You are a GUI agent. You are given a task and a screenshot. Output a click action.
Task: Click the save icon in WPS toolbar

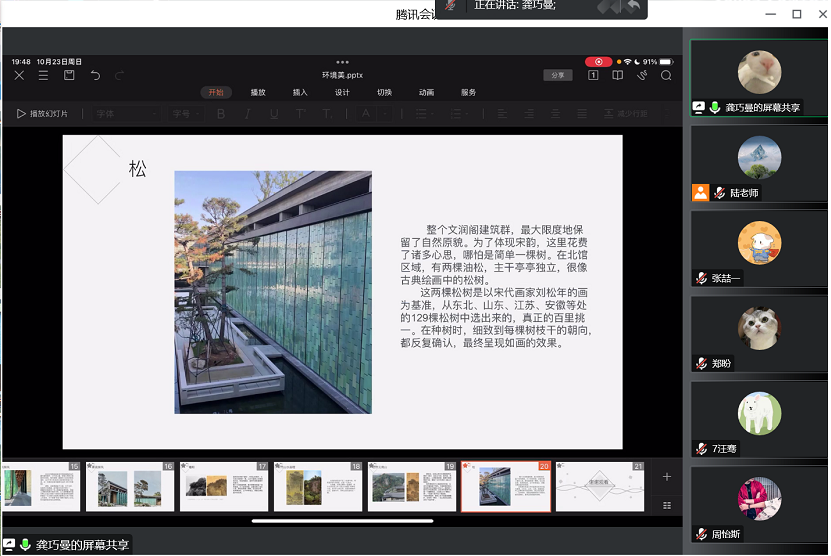69,75
